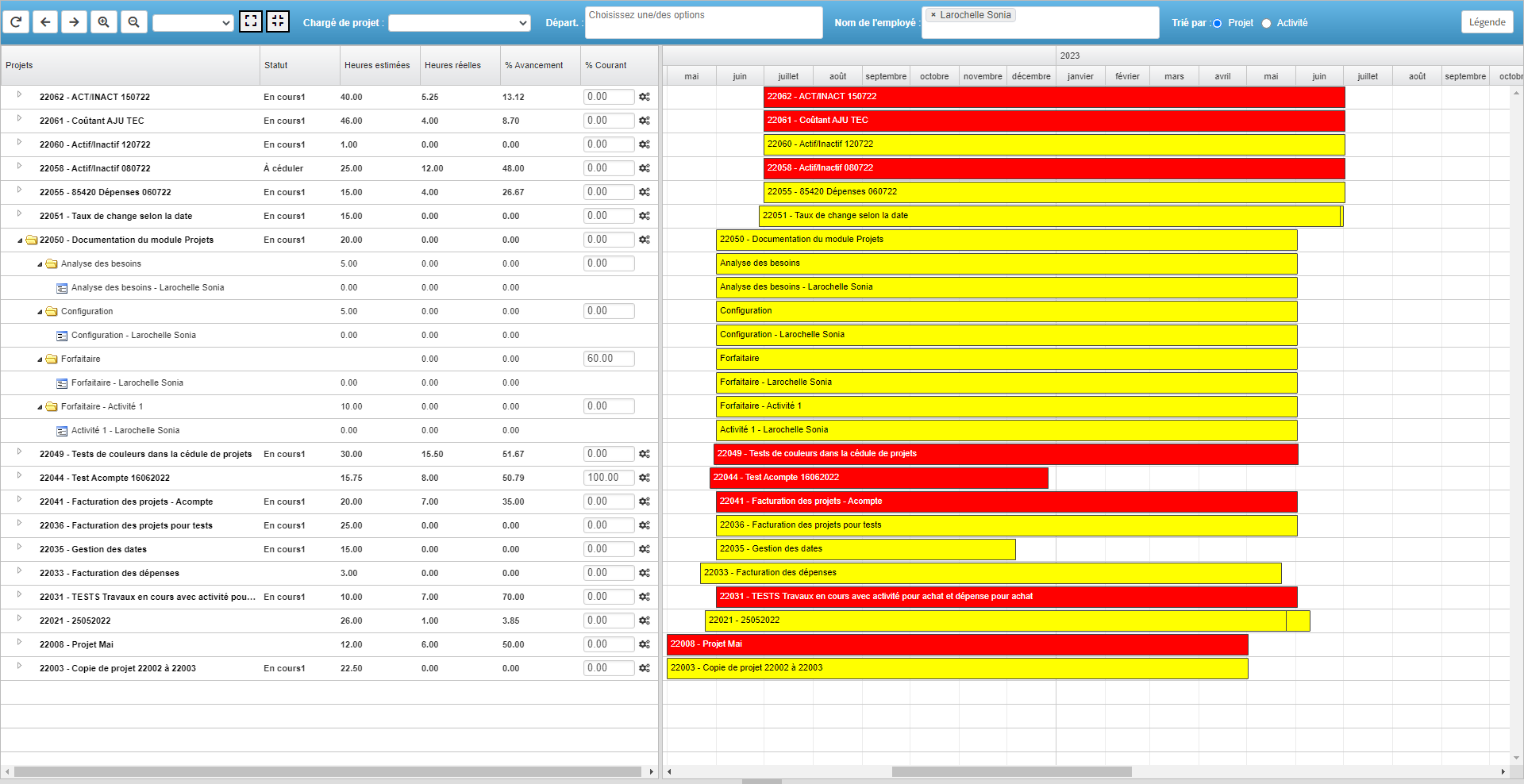Zoom in on the Gantt timeline

point(103,22)
